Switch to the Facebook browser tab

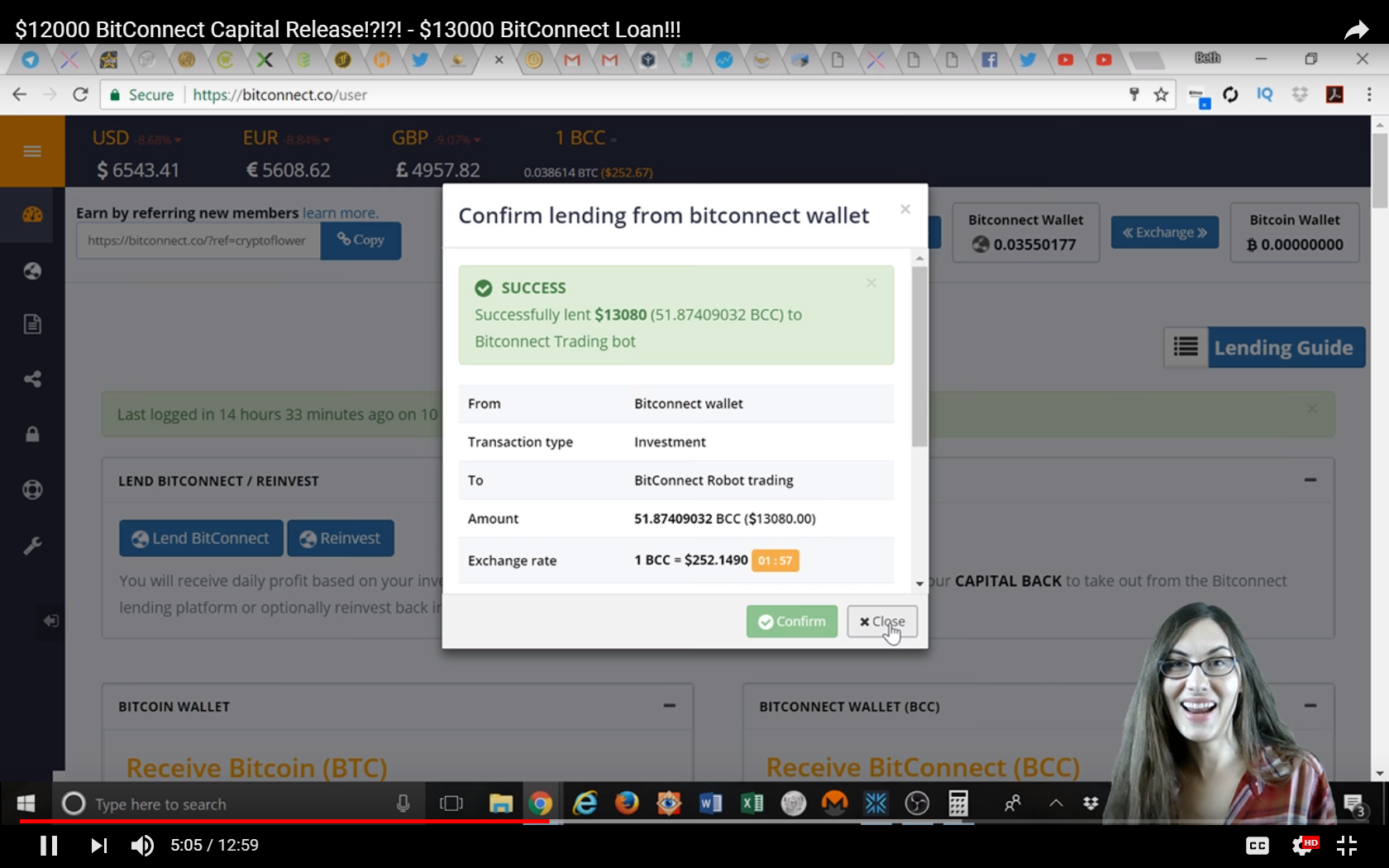[990, 60]
